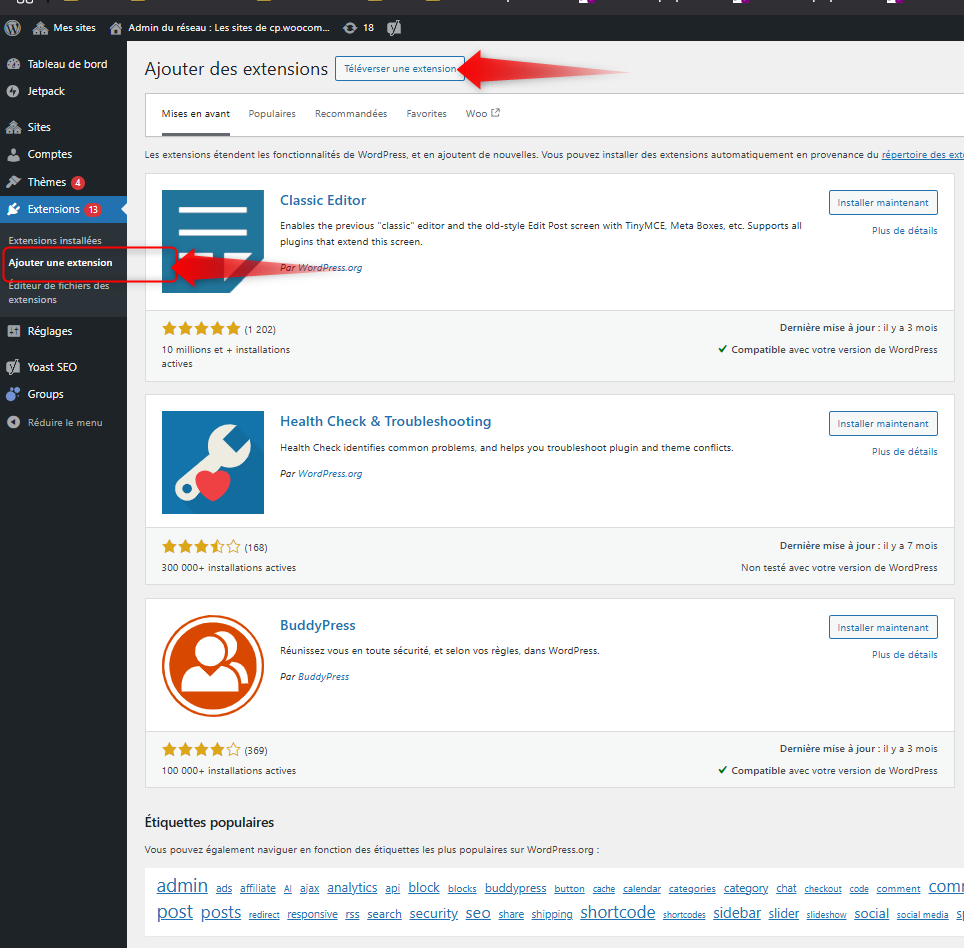Install Health Check with Installer maintenant
Image resolution: width=964 pixels, height=948 pixels.
pyautogui.click(x=883, y=424)
